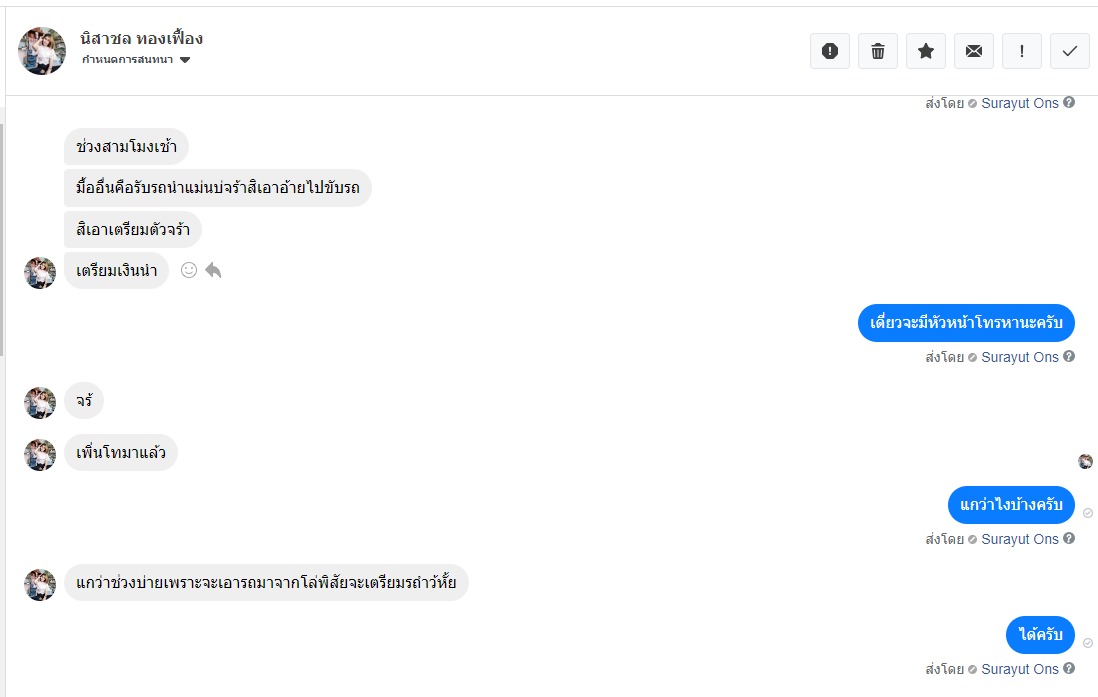Image resolution: width=1098 pixels, height=697 pixels.
Task: Expand the กำหนดการสนทนา dropdown arrow
Action: [185, 60]
